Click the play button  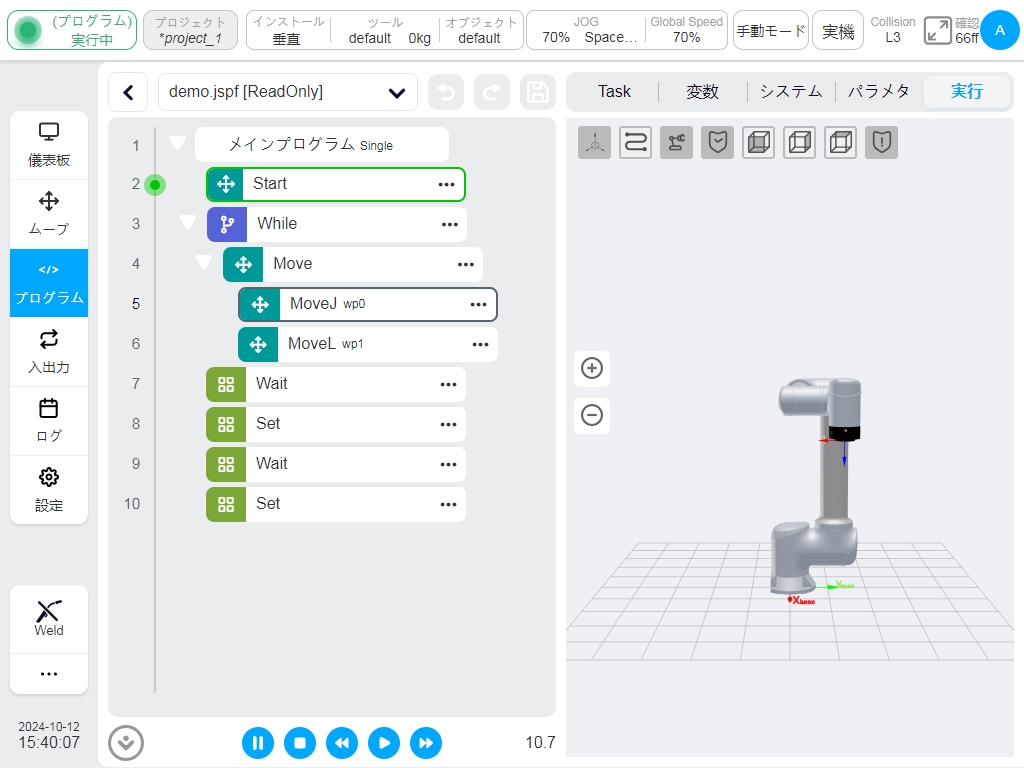[x=384, y=743]
